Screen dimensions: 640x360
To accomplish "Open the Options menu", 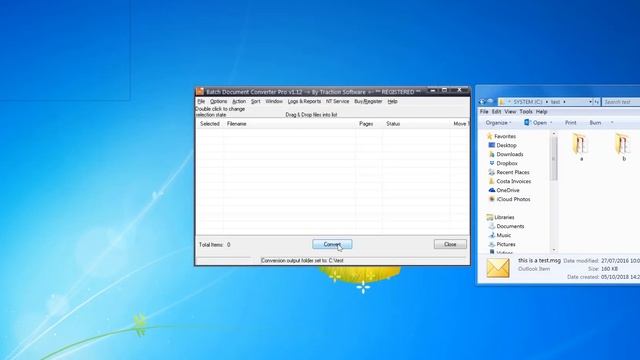I will click(218, 101).
